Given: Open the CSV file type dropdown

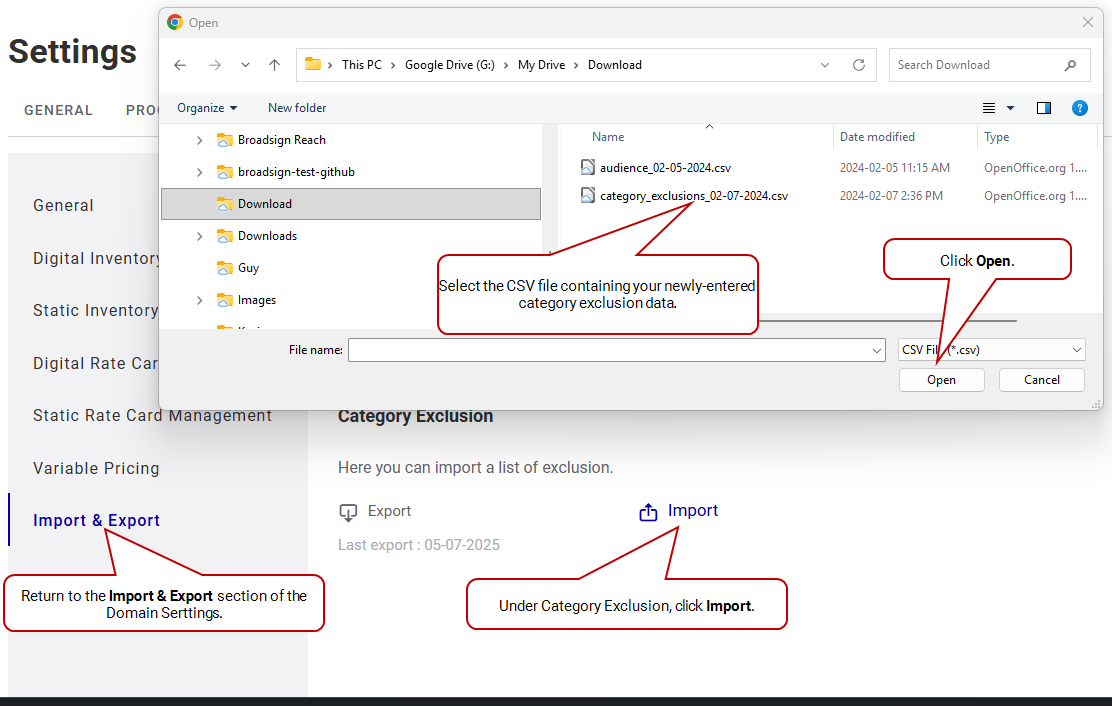Looking at the screenshot, I should 991,350.
